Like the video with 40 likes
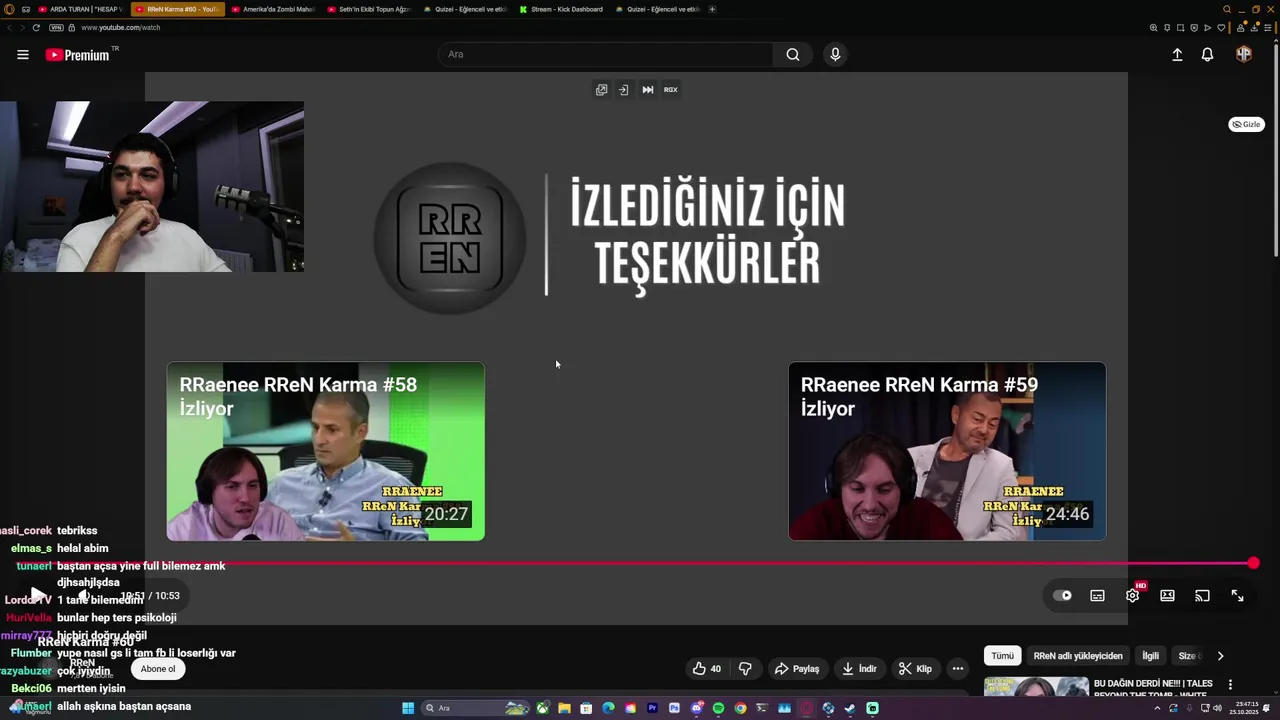The width and height of the screenshot is (1280, 720). pyautogui.click(x=707, y=669)
